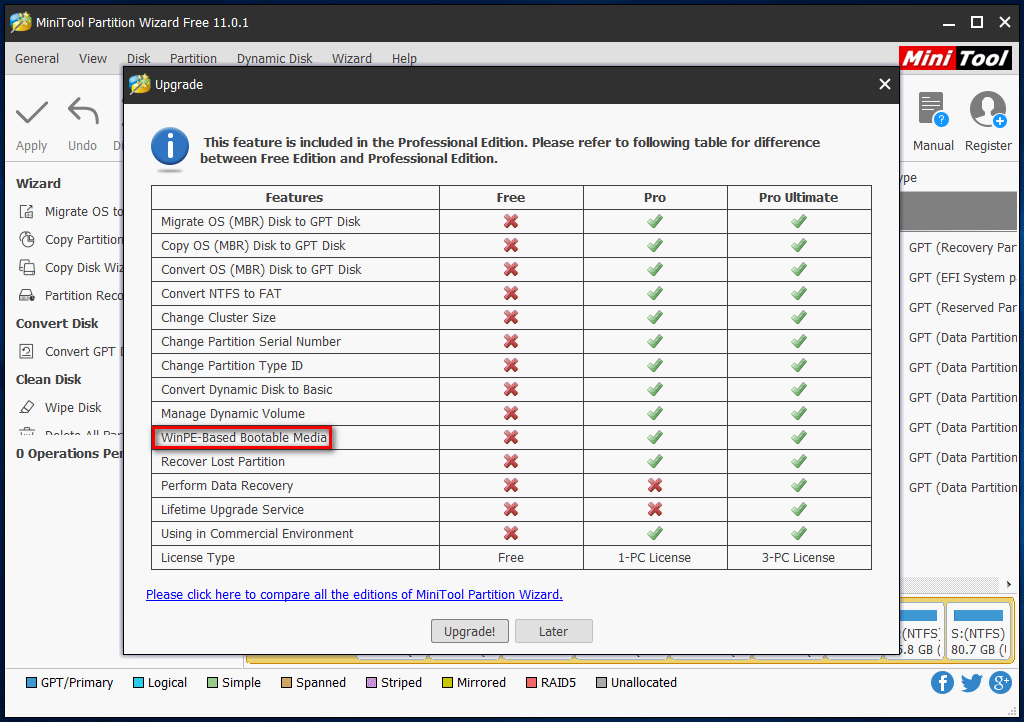Screen dimensions: 1024x722
Task: Click 'Using in Commercial Environment' cell
Action: click(x=295, y=534)
